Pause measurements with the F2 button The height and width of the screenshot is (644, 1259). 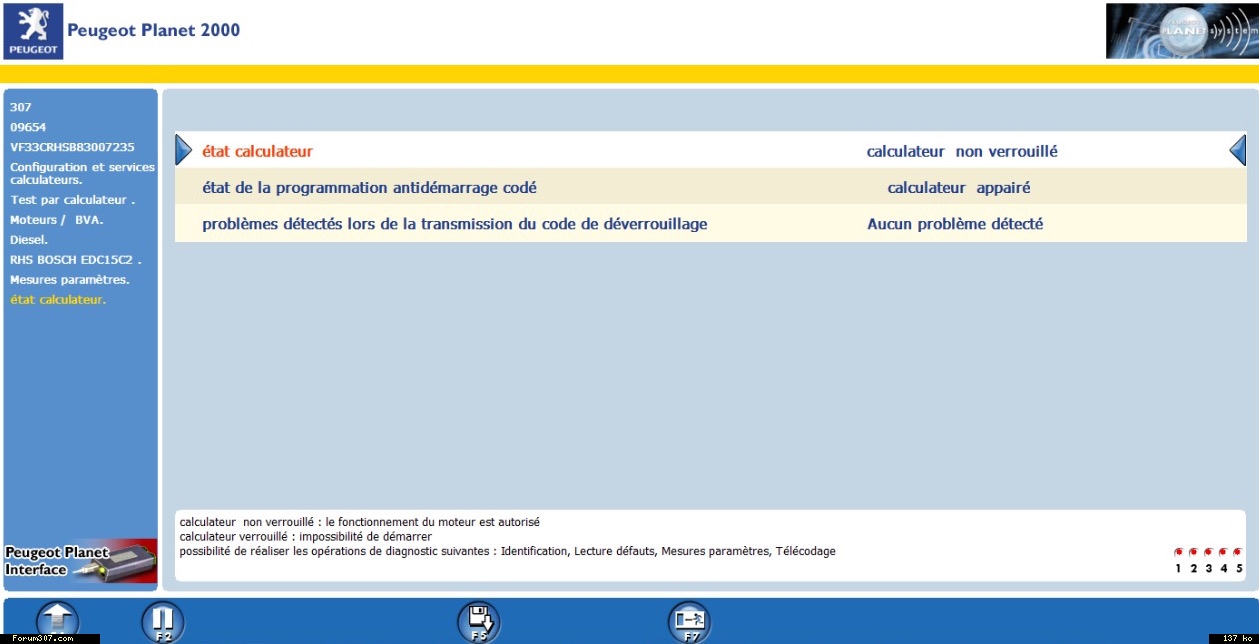click(162, 621)
